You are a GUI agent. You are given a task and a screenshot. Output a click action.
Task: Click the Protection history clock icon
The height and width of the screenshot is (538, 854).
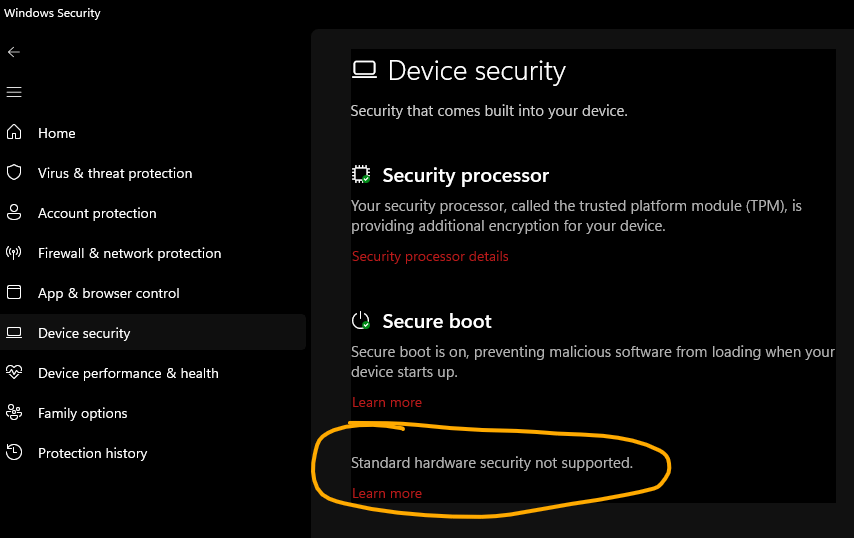[x=14, y=453]
